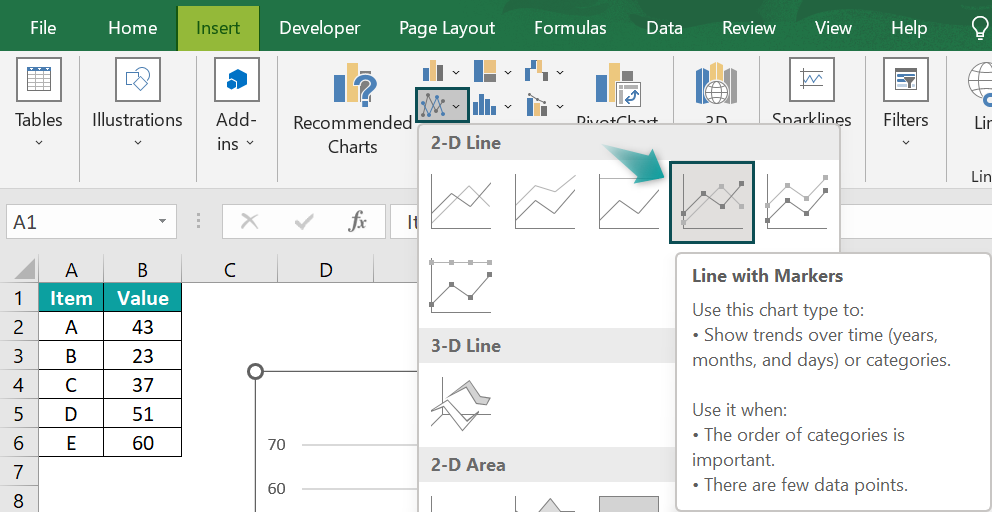Click the Insert Waterfall chart icon
Viewport: 992px width, 512px height.
click(x=536, y=72)
